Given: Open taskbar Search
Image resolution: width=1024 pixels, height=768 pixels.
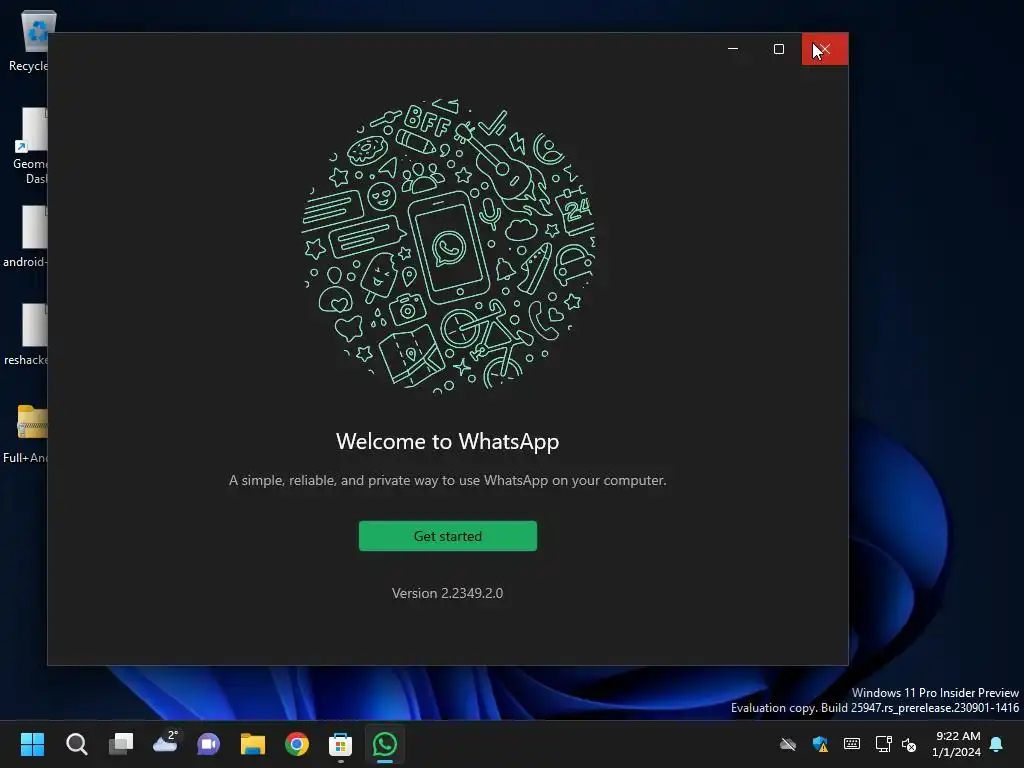Looking at the screenshot, I should (76, 744).
